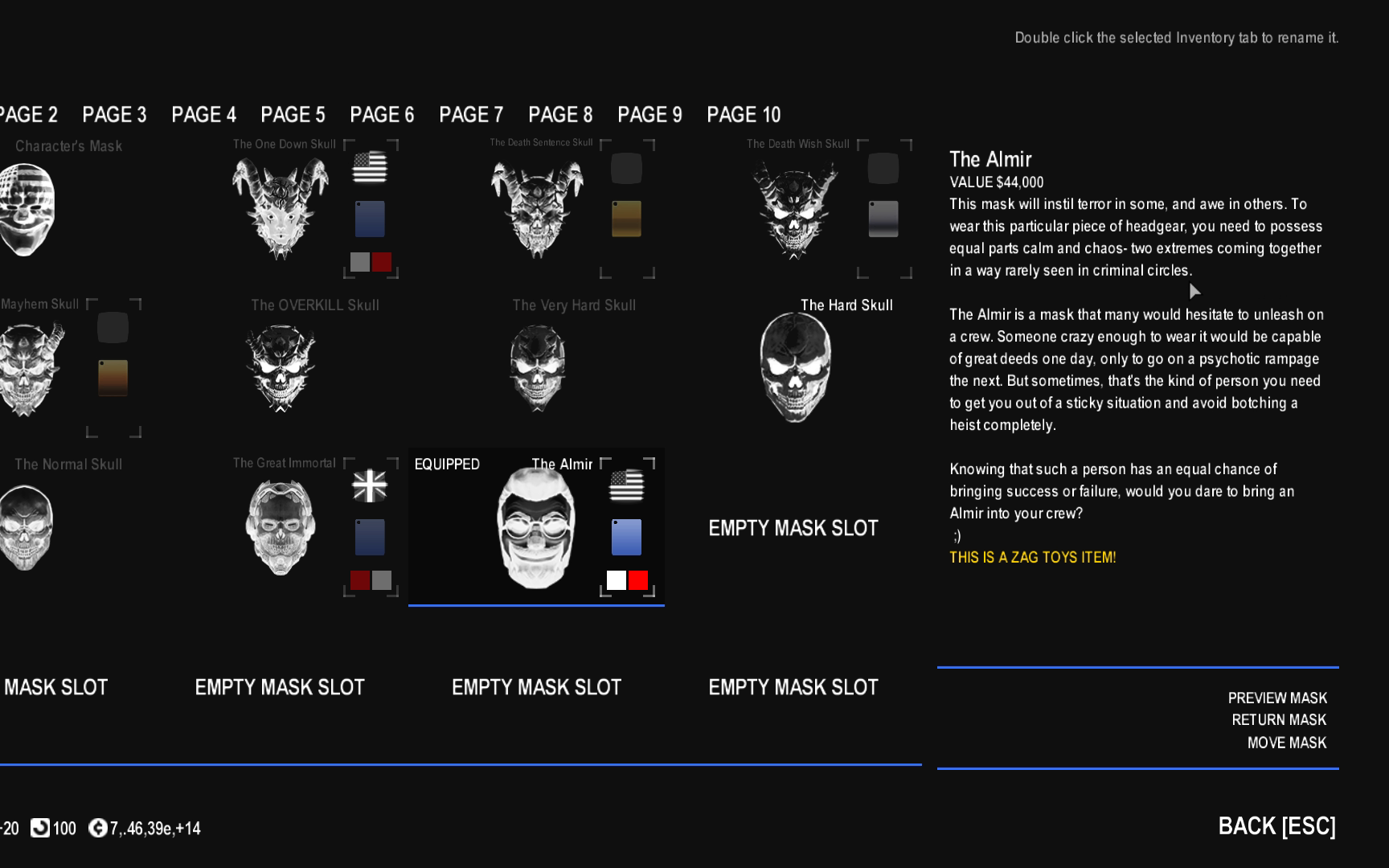Click the empty pattern slot on Death Sentence Skull

coord(627,169)
